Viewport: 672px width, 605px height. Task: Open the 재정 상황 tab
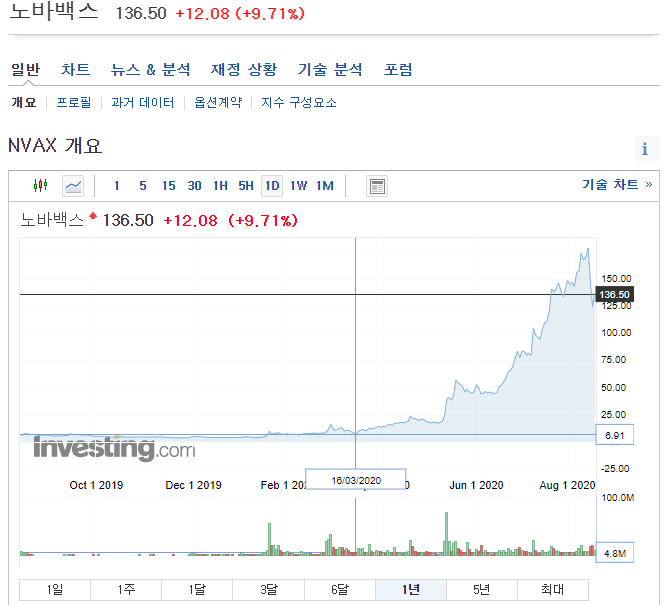pyautogui.click(x=244, y=69)
